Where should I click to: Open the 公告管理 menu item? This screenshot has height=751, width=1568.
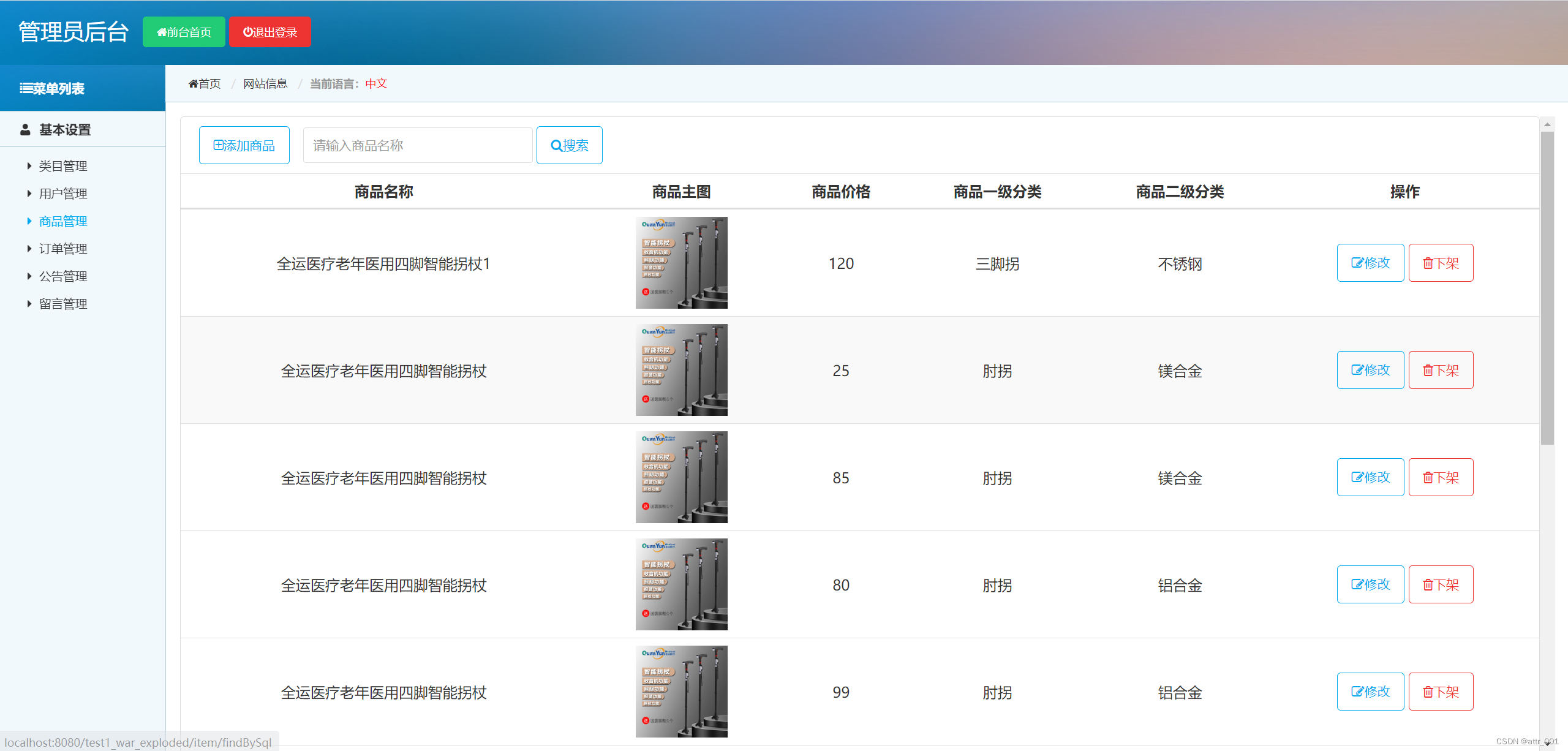pos(62,276)
